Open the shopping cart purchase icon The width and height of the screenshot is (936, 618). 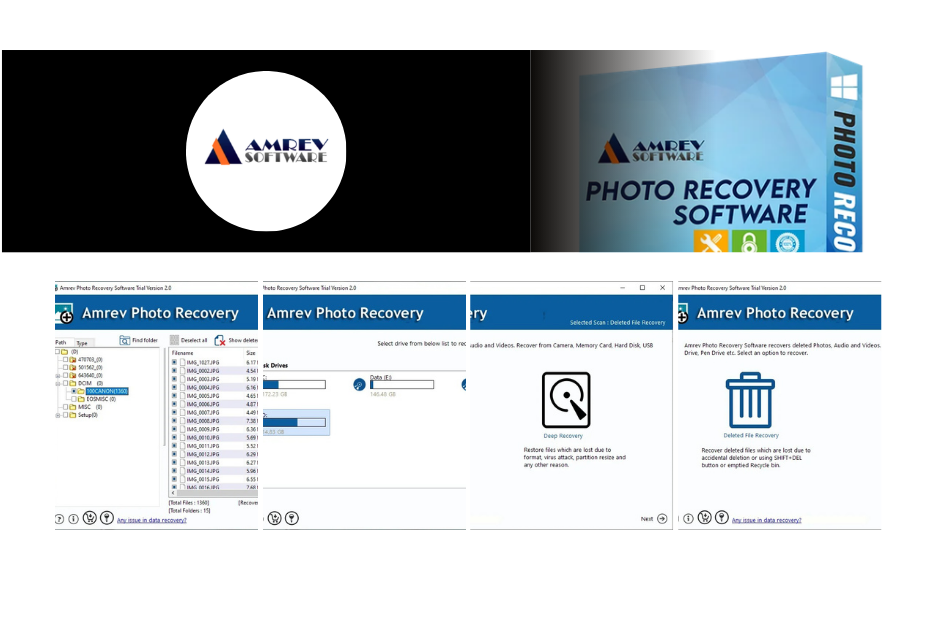pyautogui.click(x=90, y=517)
